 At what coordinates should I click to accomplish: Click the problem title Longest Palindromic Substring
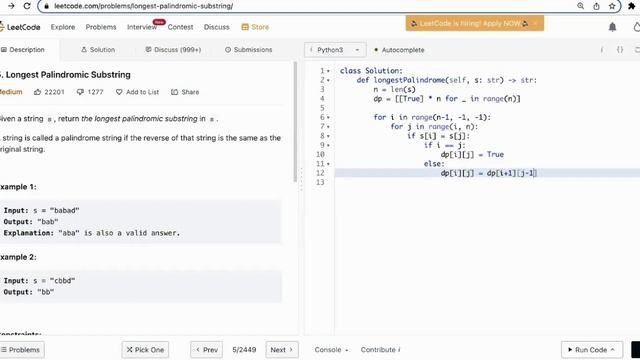click(68, 75)
